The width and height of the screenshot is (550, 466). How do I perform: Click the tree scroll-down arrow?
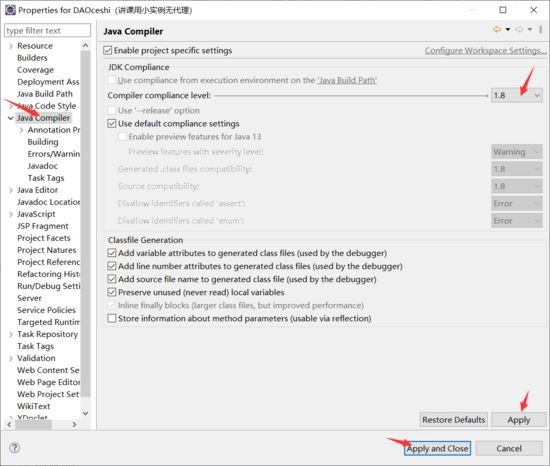85,413
